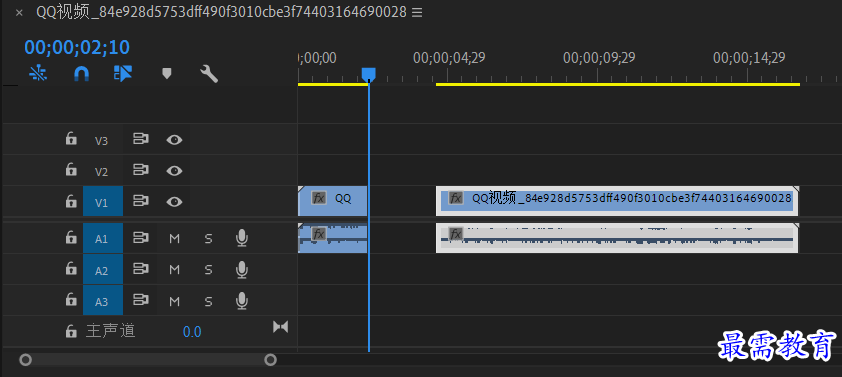Toggle lock on V3 track

[71, 139]
